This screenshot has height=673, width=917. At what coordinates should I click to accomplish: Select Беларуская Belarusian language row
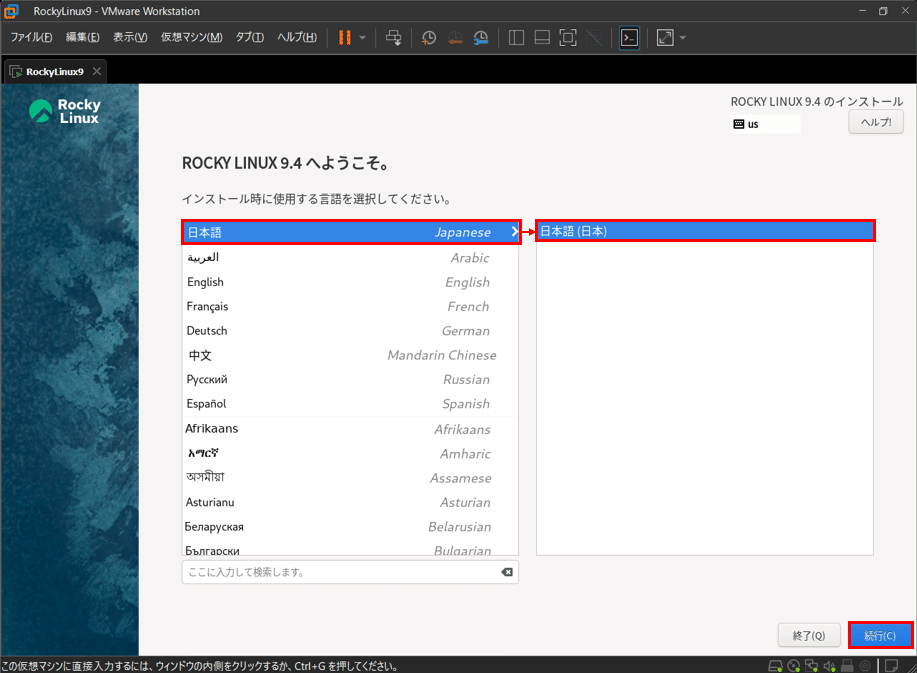pyautogui.click(x=350, y=527)
